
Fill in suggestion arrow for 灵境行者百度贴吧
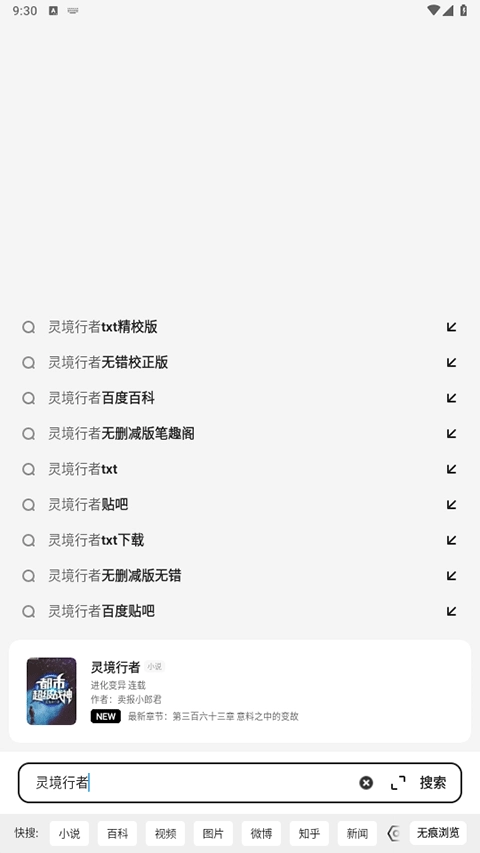coord(451,611)
